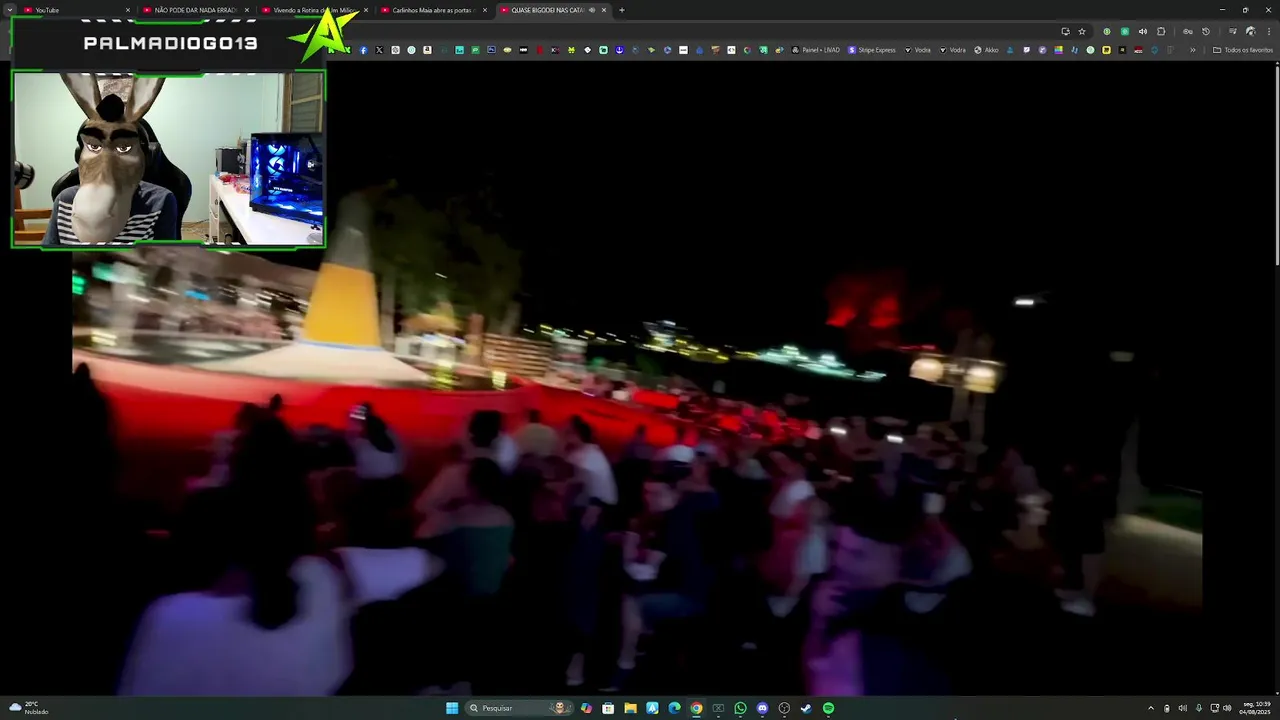Image resolution: width=1280 pixels, height=720 pixels.
Task: Open Microsoft Edge from taskbar
Action: [x=674, y=708]
